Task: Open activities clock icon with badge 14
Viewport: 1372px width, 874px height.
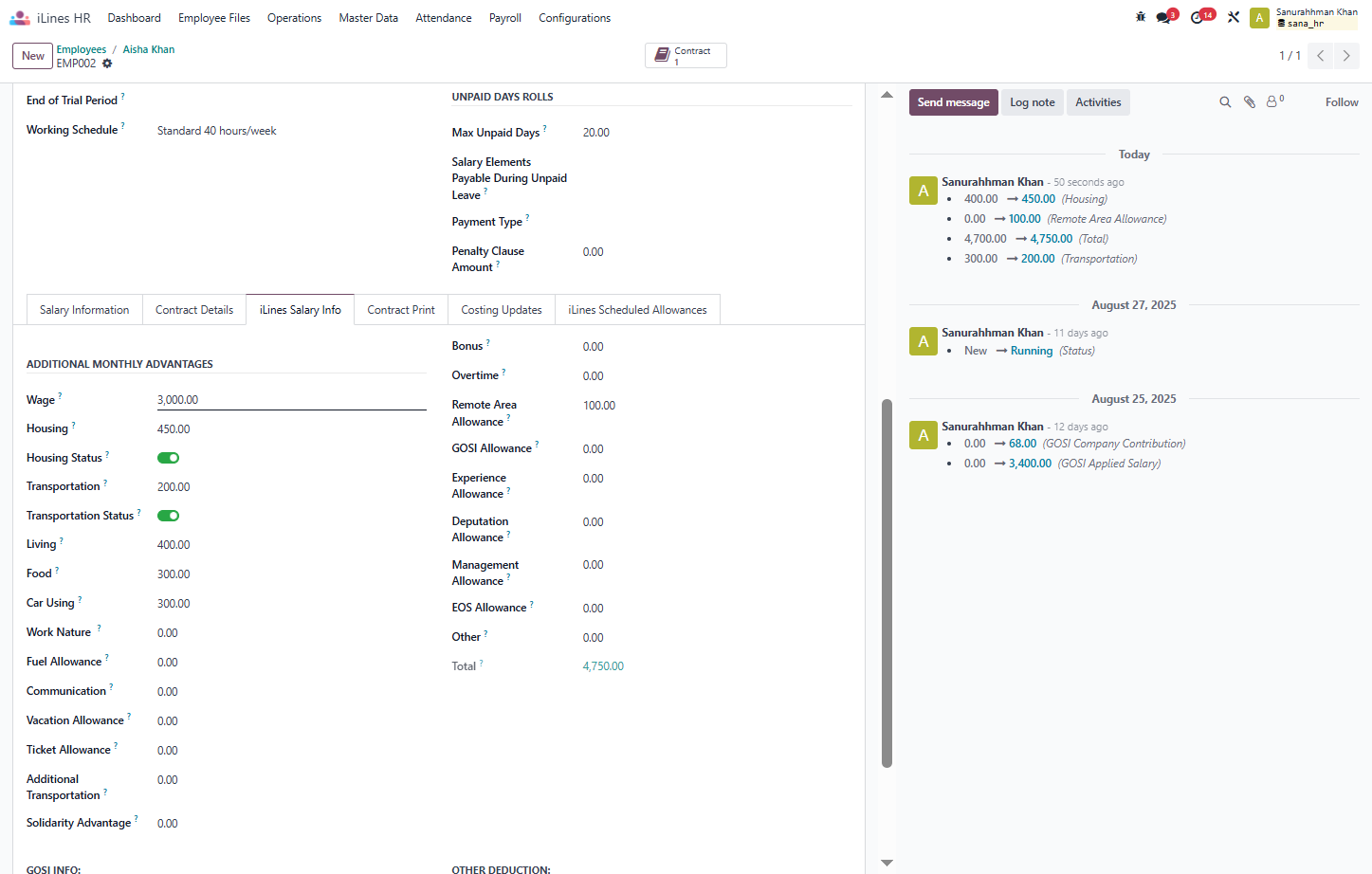Action: (x=1198, y=17)
